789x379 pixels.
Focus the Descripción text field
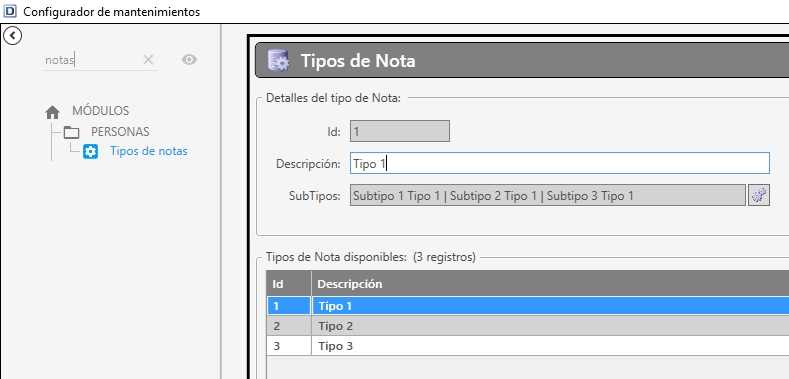[x=560, y=164]
